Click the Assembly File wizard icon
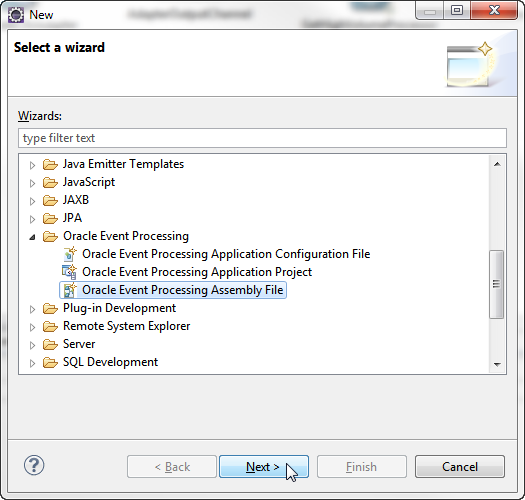525x500 pixels. tap(70, 290)
